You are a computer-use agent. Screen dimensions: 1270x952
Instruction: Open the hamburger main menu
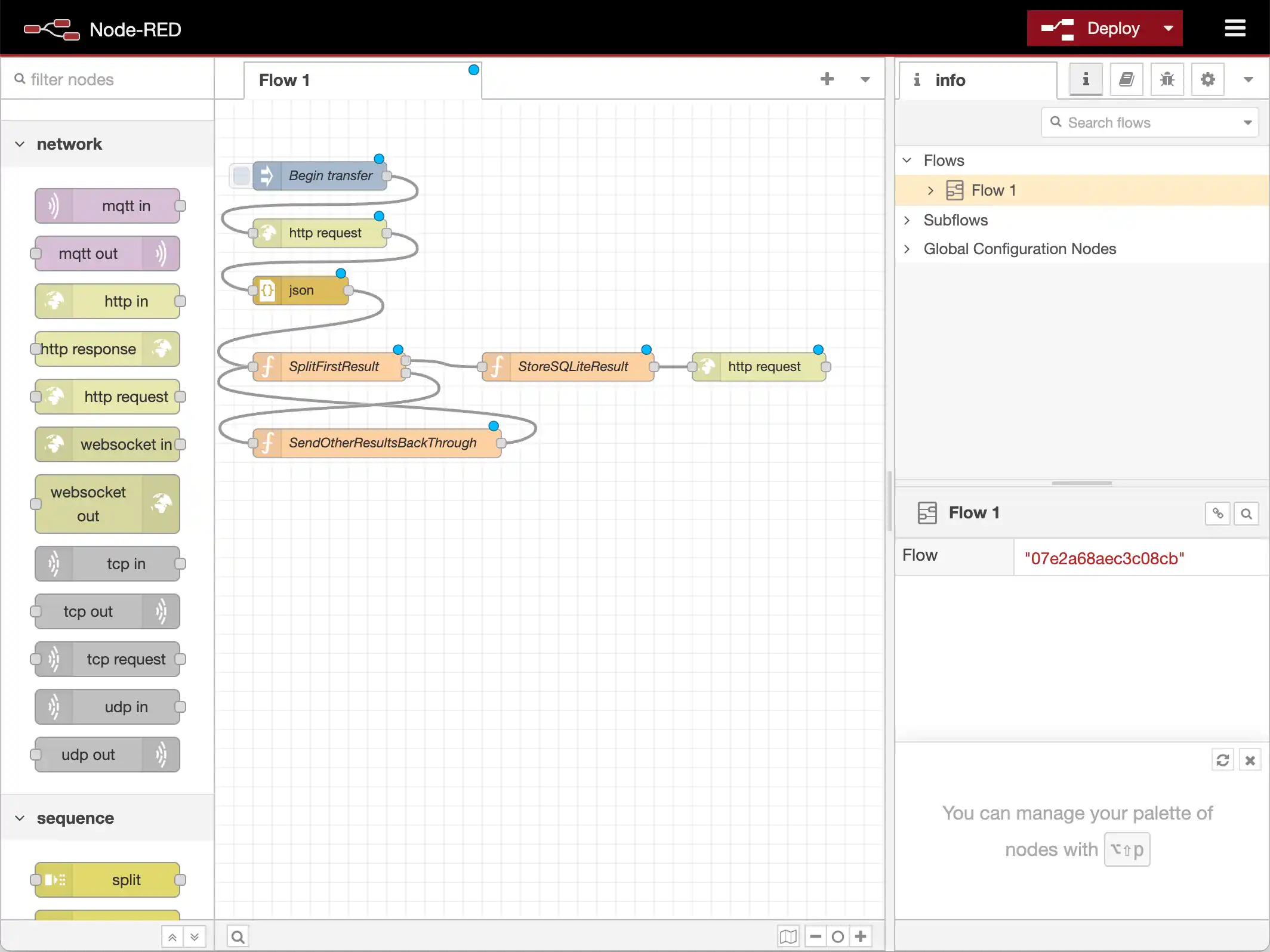pyautogui.click(x=1235, y=28)
